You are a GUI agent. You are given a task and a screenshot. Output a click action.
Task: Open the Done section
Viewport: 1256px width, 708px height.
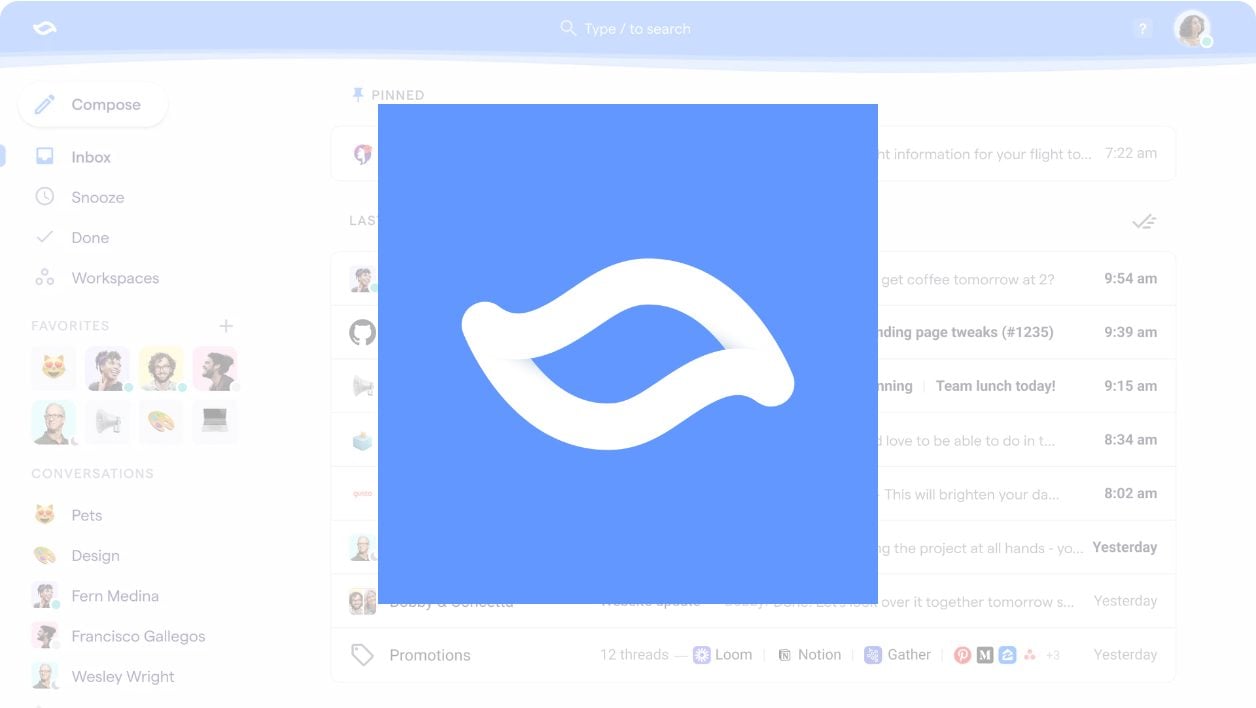pyautogui.click(x=72, y=237)
